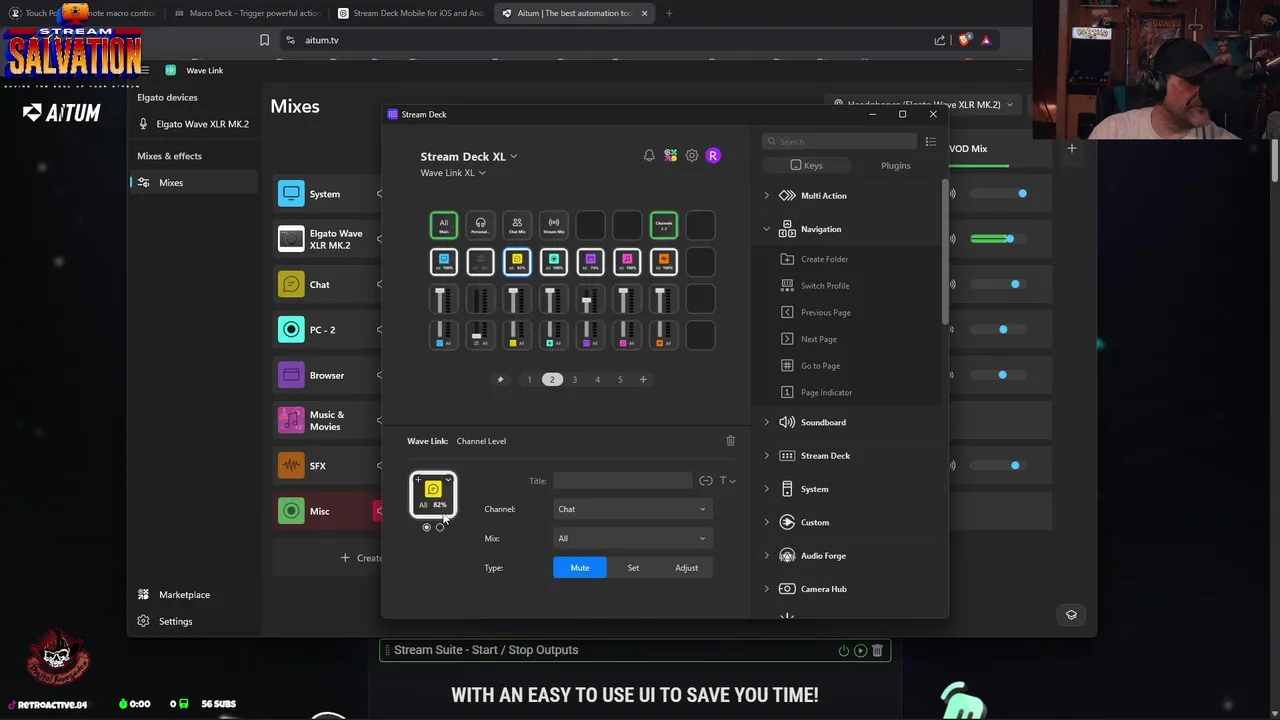1280x720 pixels.
Task: Select the pink Music channel key
Action: click(627, 262)
